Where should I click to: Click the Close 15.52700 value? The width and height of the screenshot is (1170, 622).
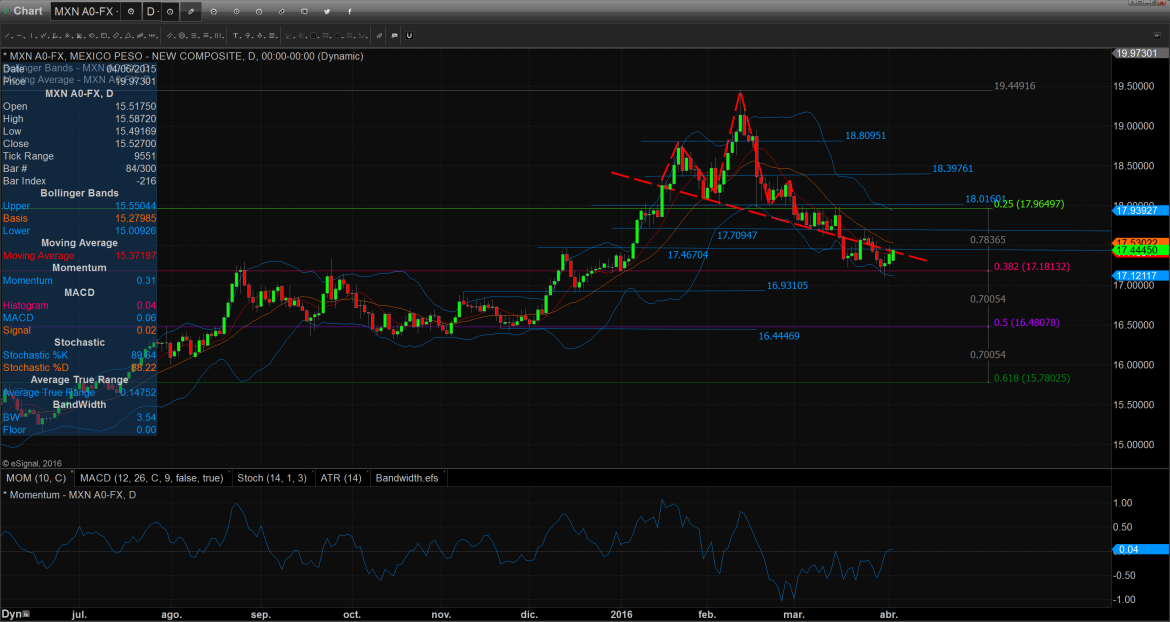click(x=135, y=143)
